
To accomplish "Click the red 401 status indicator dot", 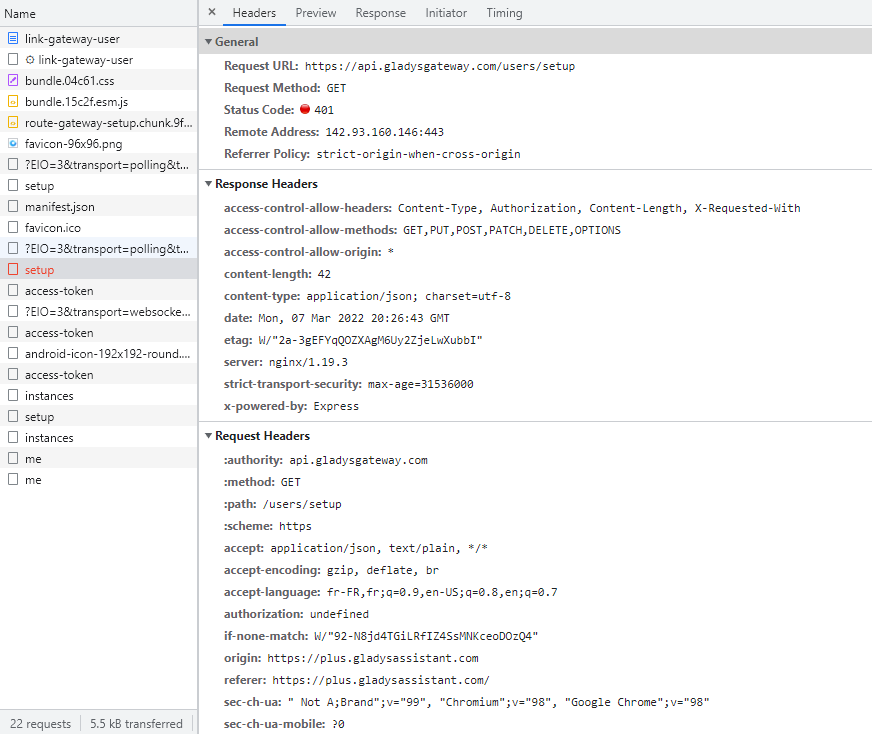I will pyautogui.click(x=305, y=109).
